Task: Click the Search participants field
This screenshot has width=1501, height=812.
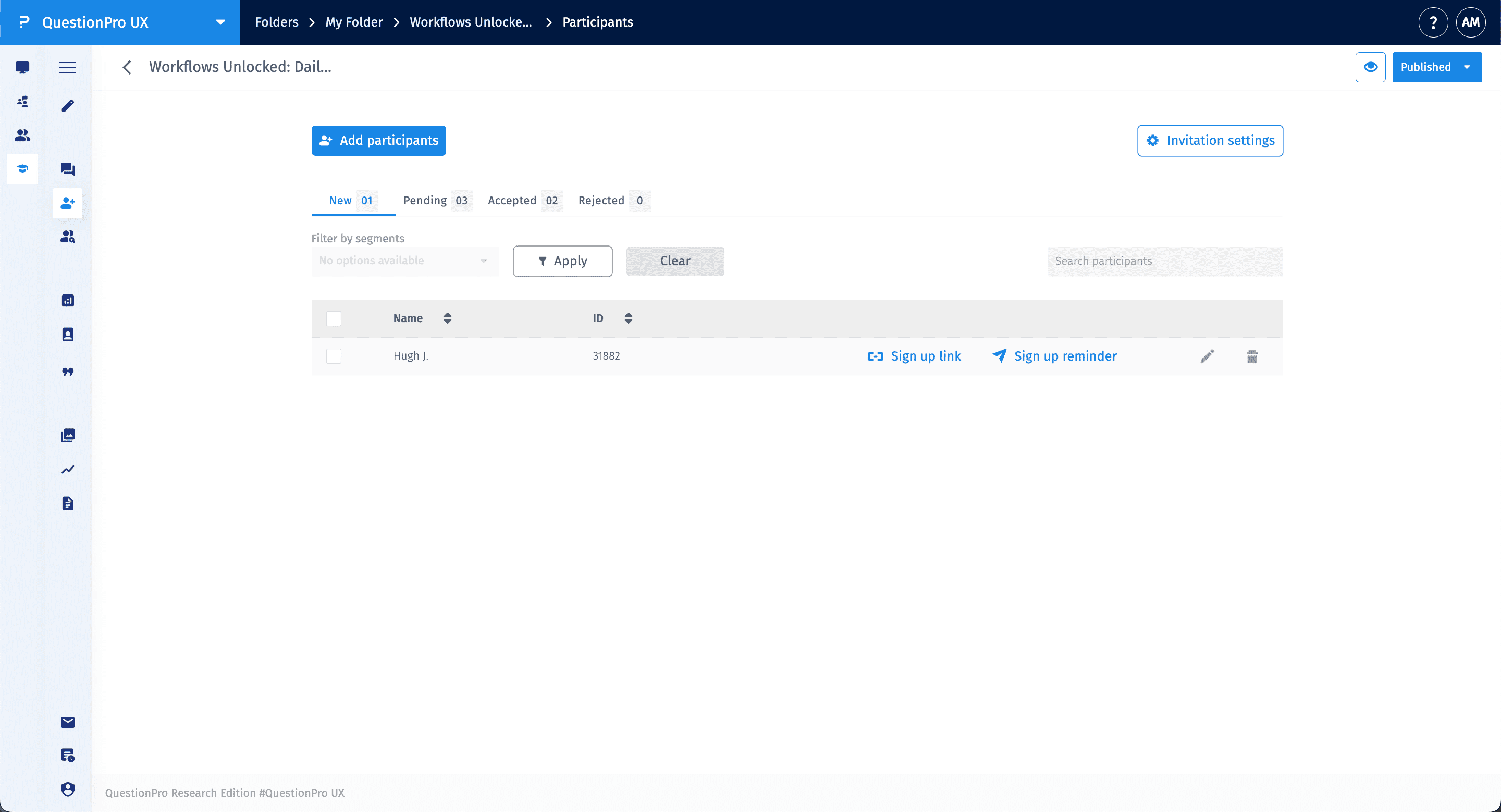Action: point(1164,261)
